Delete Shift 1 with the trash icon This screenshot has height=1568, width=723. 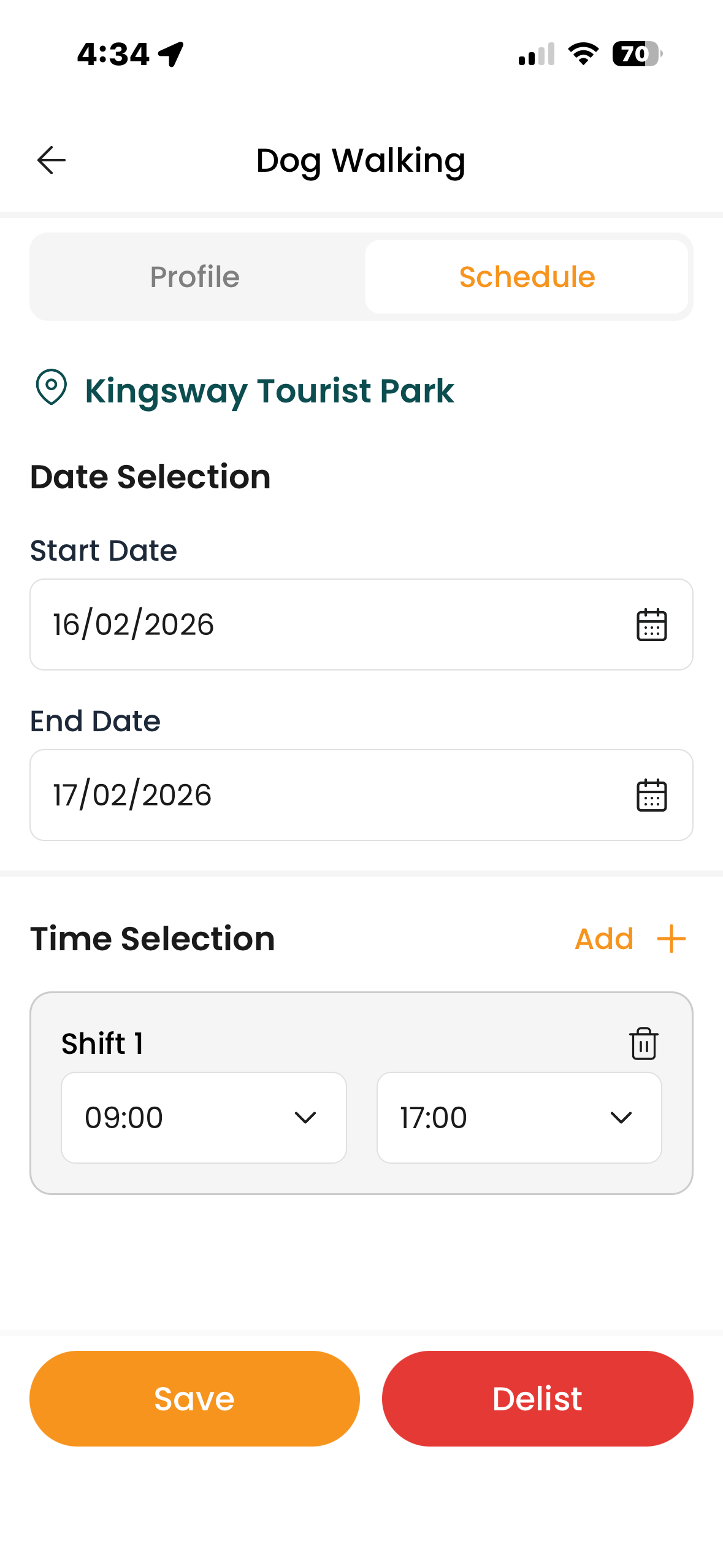pos(643,1043)
